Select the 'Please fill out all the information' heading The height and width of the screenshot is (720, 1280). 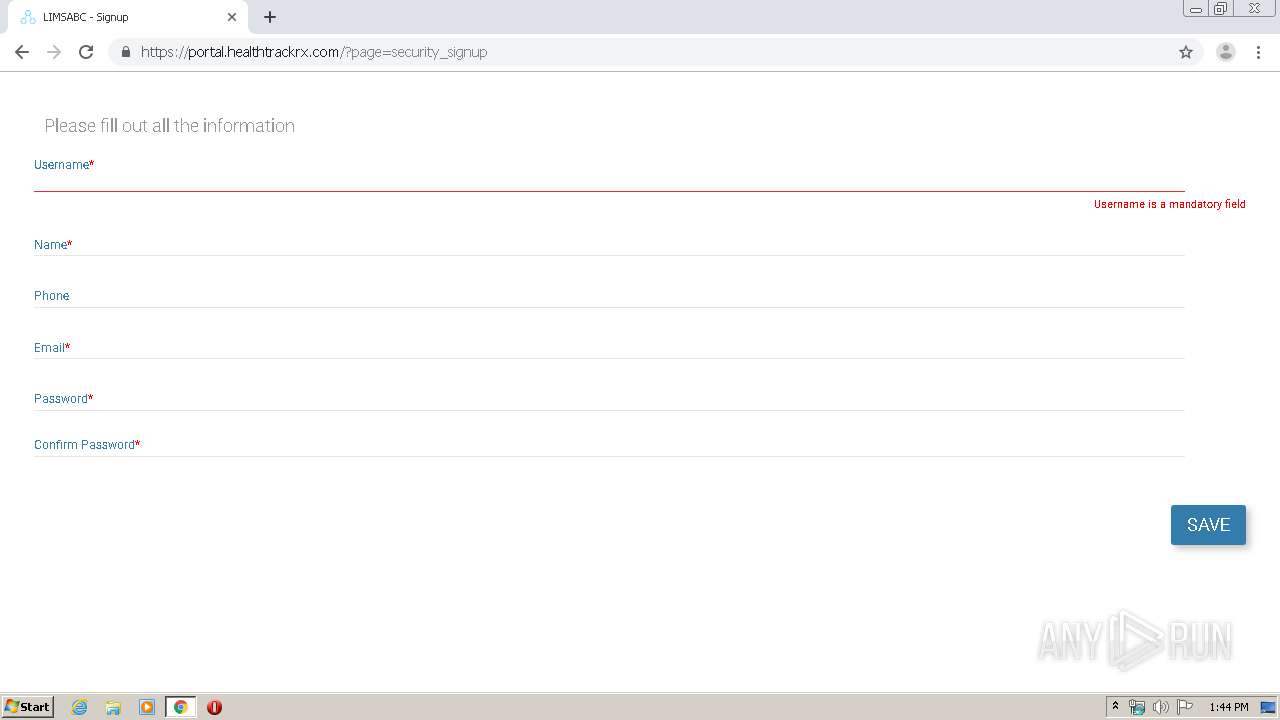coord(170,126)
